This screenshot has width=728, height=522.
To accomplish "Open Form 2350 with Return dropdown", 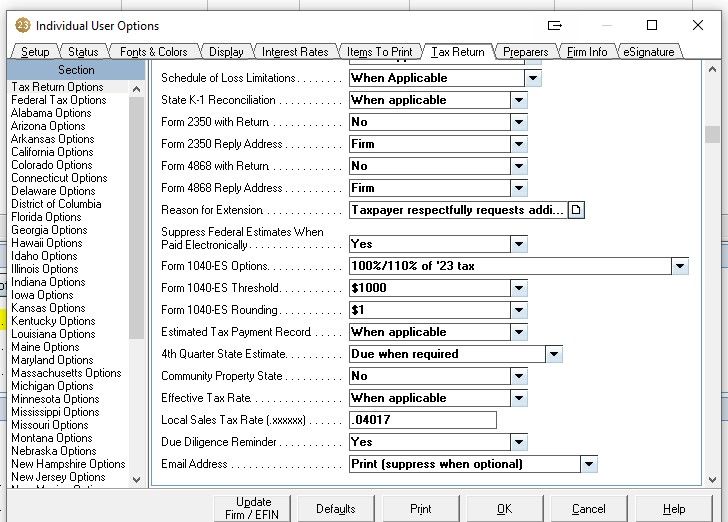I will click(x=519, y=122).
